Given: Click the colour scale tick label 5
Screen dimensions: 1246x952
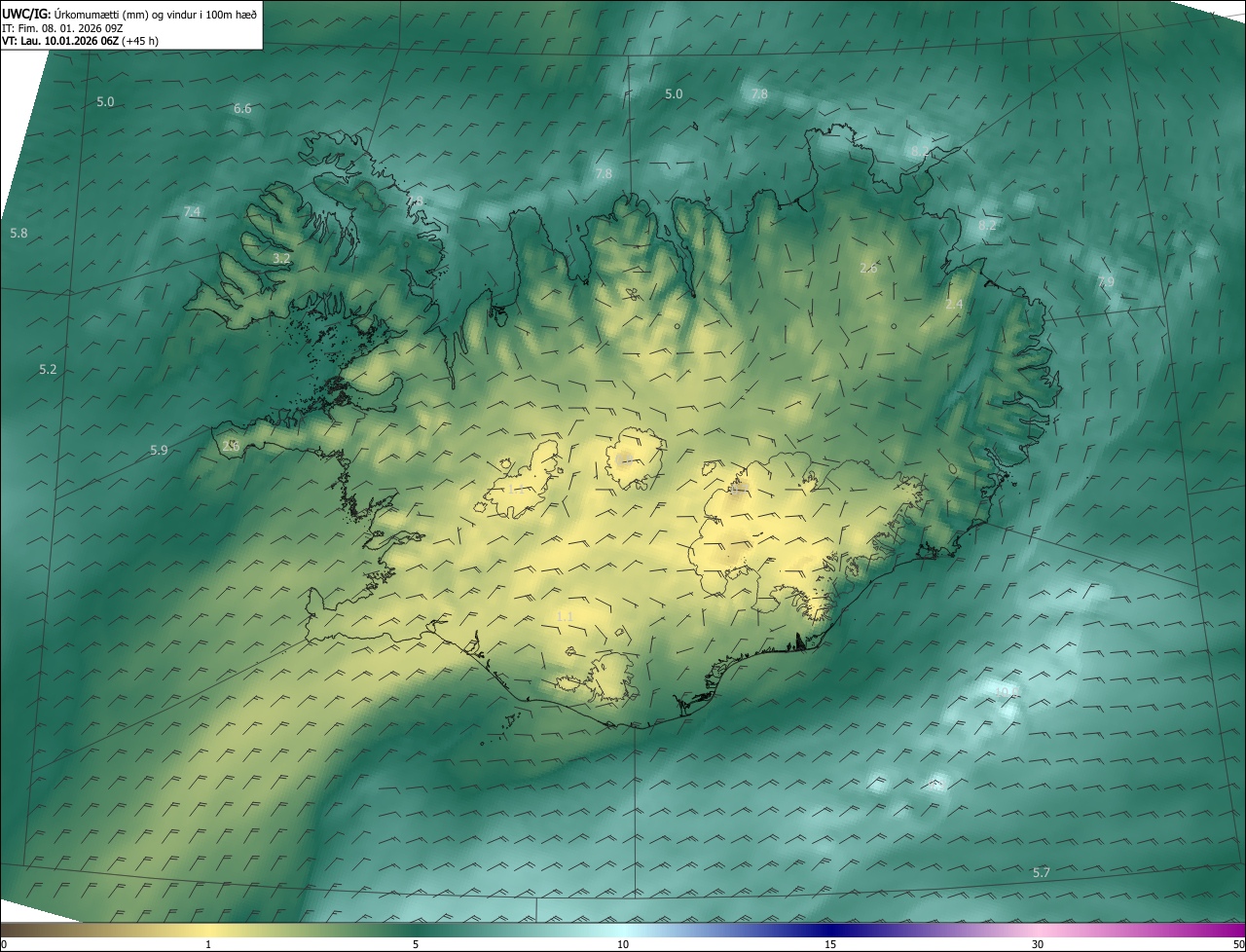Looking at the screenshot, I should click(x=416, y=944).
